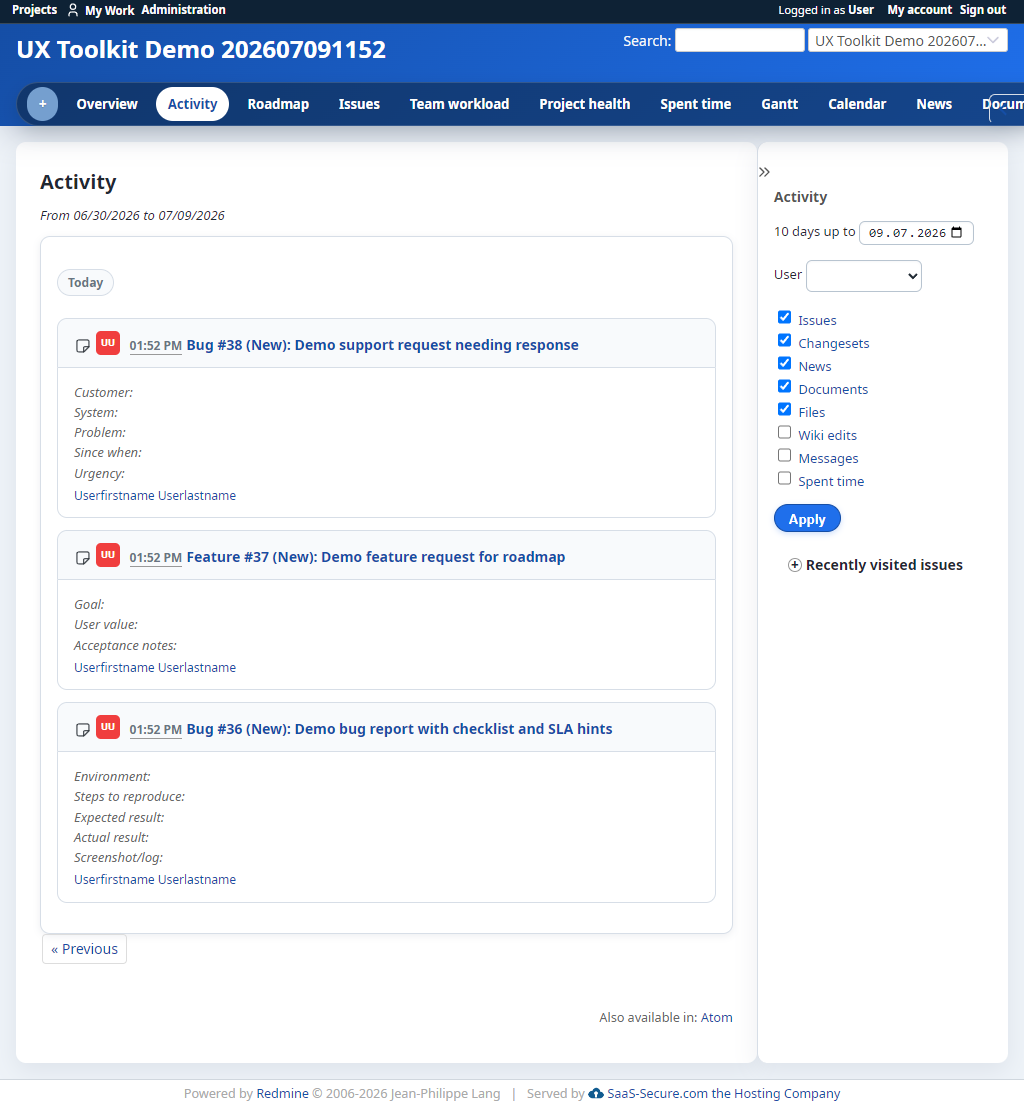
Task: Click Userfirstname Userlastname under Bug #36
Action: pos(155,880)
